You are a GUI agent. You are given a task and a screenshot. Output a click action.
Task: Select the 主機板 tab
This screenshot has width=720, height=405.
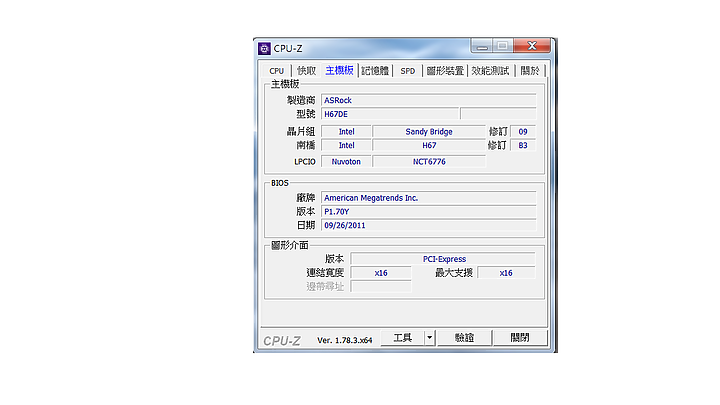click(339, 70)
